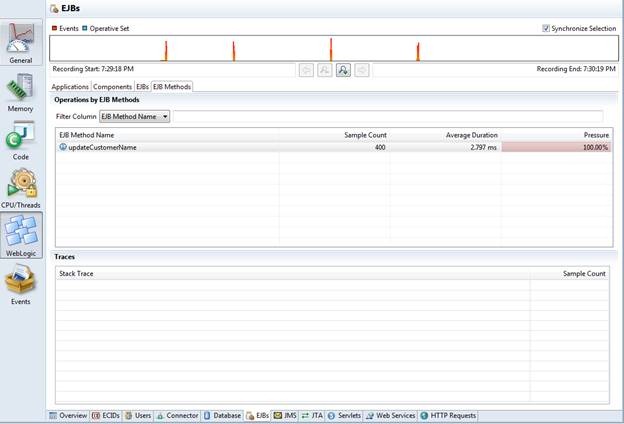Image resolution: width=624 pixels, height=424 pixels.
Task: Open the Events sidebar group
Action: 20,285
